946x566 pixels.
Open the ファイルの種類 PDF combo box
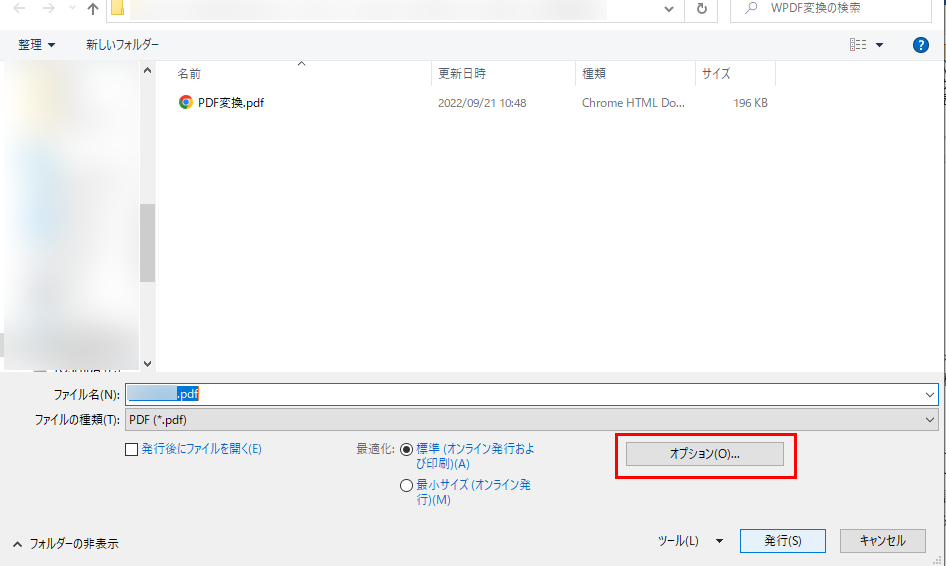pyautogui.click(x=532, y=420)
